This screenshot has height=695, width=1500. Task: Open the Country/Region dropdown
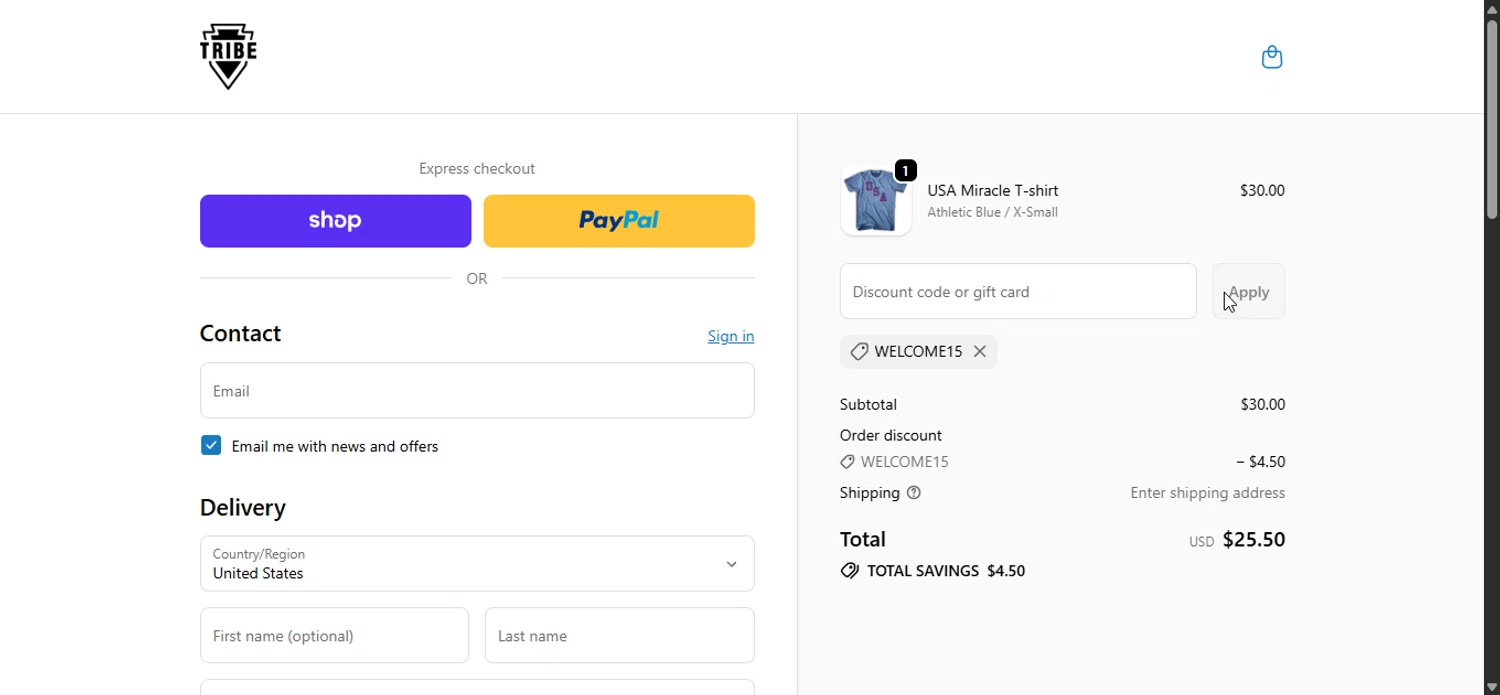477,564
